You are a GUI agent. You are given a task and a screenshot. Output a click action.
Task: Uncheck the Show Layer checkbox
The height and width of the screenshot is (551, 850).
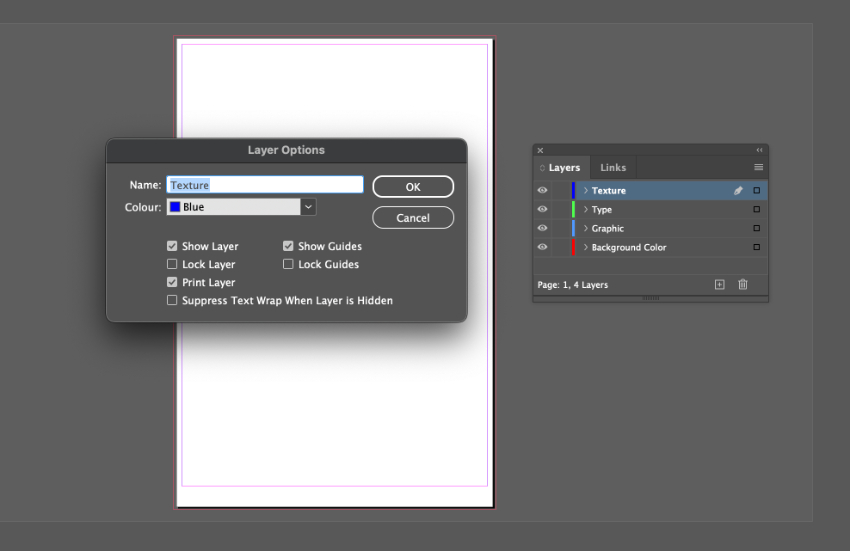coord(172,246)
